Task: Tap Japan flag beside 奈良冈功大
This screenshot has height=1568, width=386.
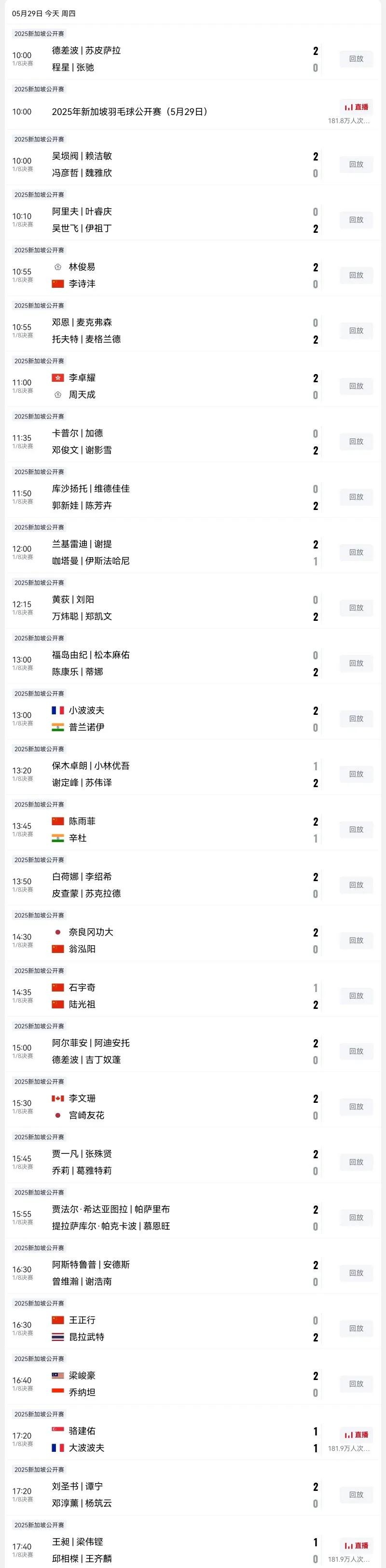Action: click(x=58, y=932)
